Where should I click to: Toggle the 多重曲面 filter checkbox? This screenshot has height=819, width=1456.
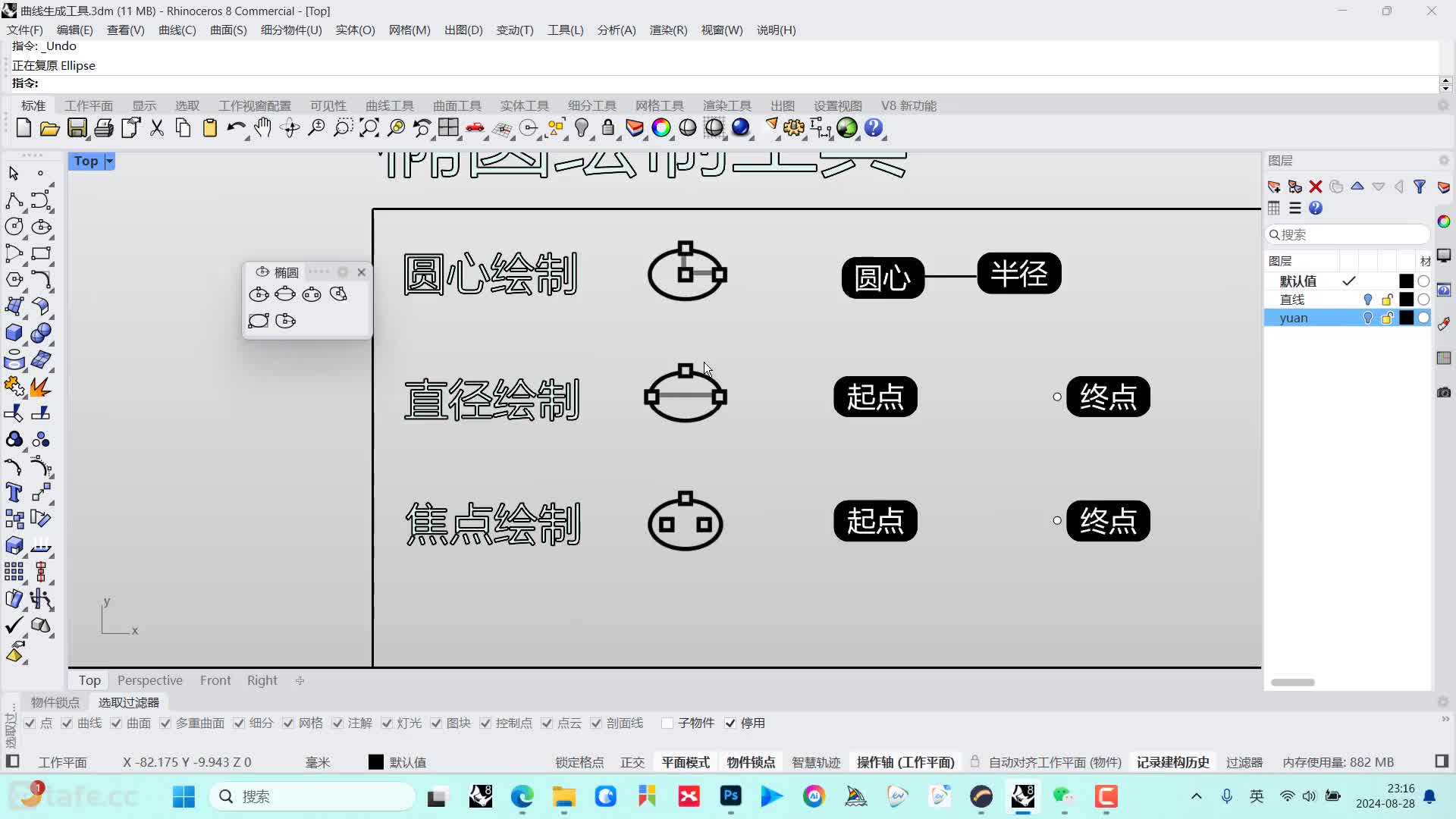pos(165,723)
